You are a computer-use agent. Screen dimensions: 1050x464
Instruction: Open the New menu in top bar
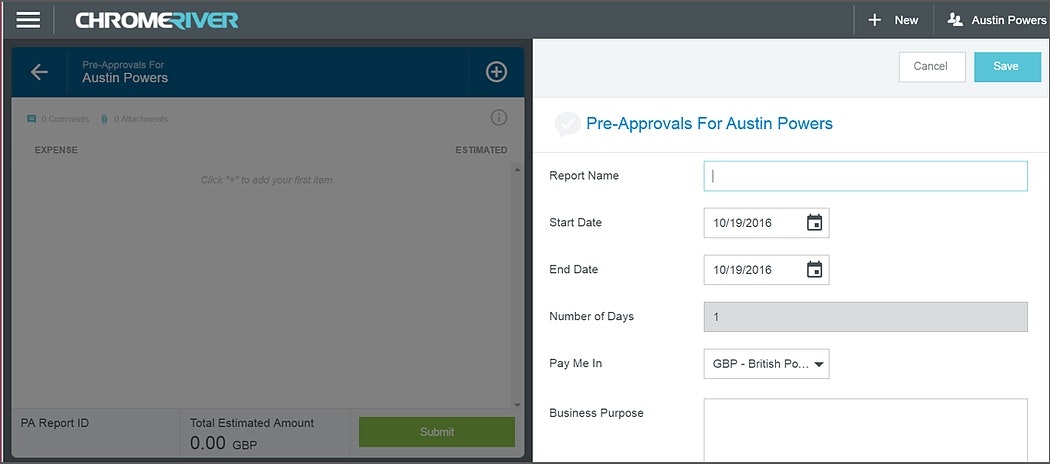coord(893,20)
